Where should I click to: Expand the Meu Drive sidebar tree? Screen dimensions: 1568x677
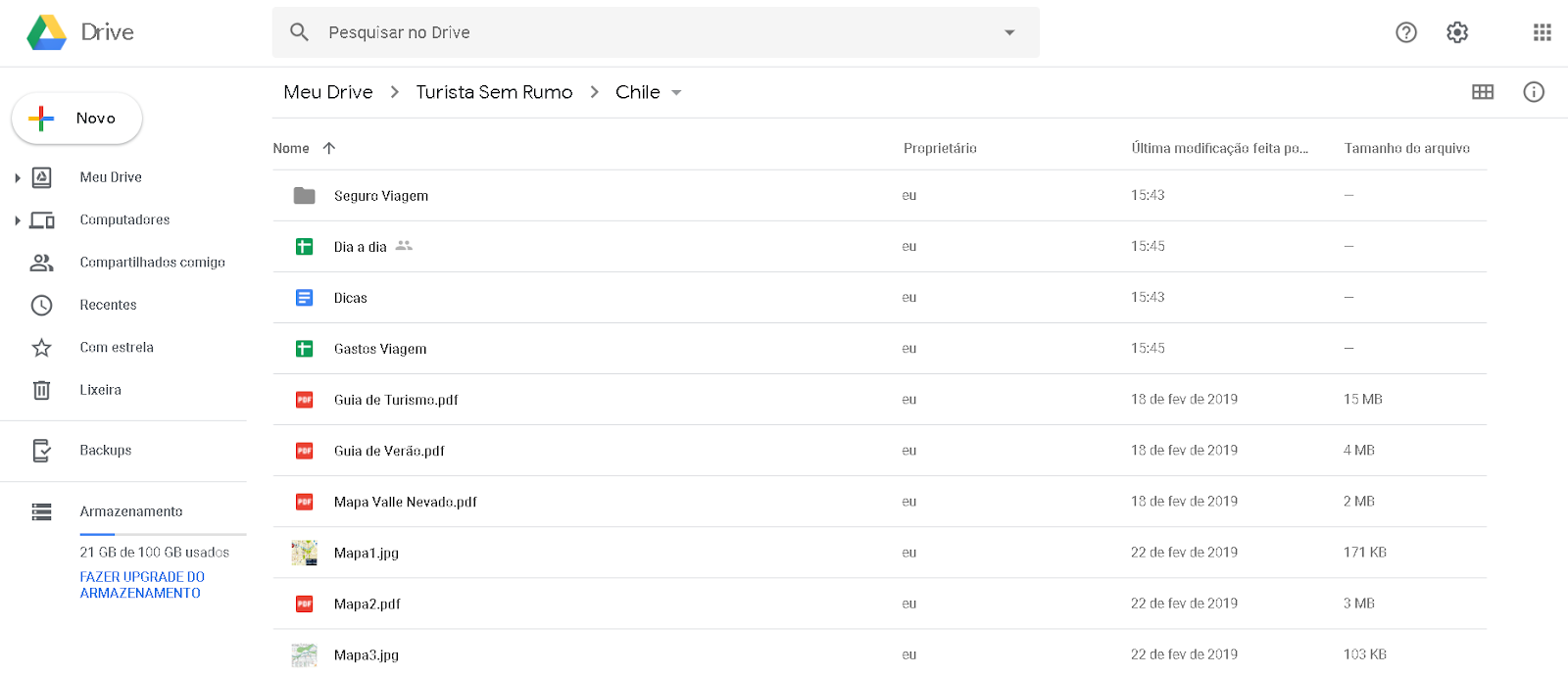(16, 177)
